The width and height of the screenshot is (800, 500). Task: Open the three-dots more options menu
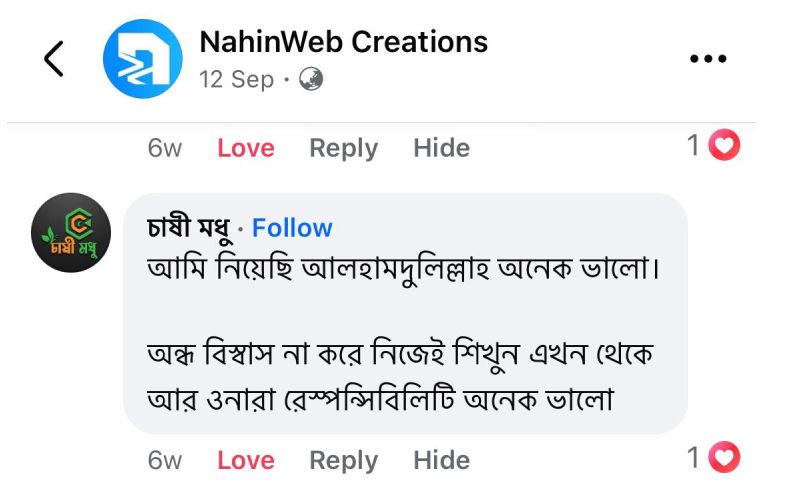(x=708, y=59)
